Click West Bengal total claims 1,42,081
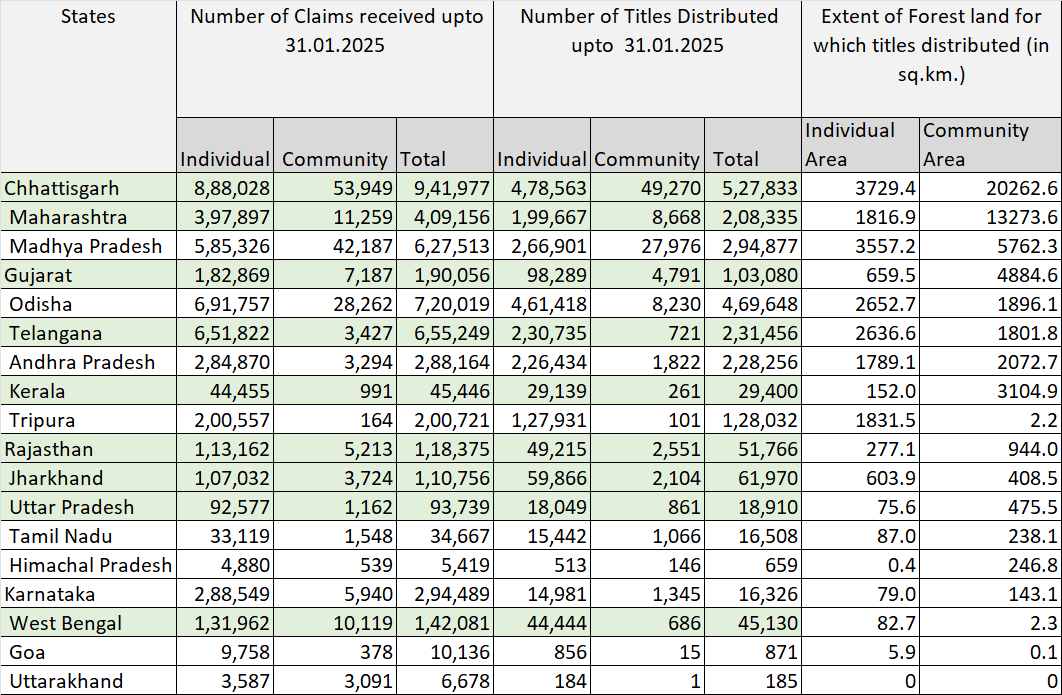Image resolution: width=1062 pixels, height=695 pixels. click(x=445, y=623)
